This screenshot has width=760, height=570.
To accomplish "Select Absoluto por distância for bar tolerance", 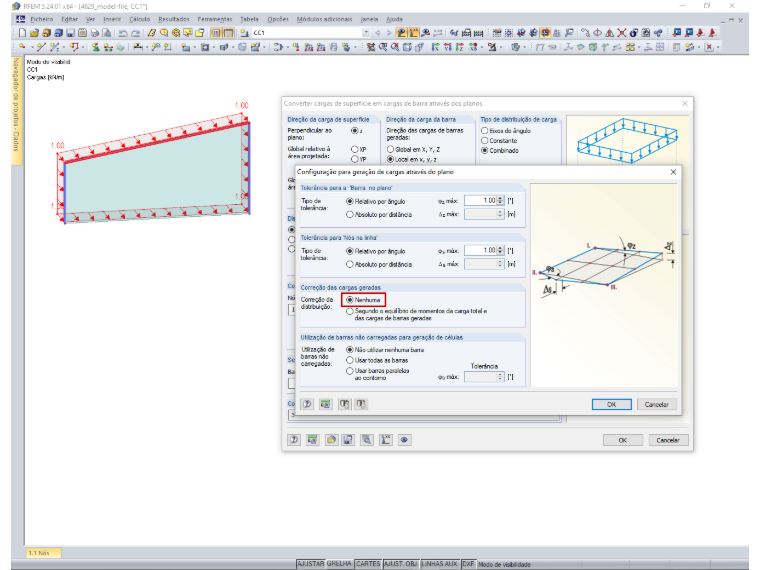I will point(349,214).
